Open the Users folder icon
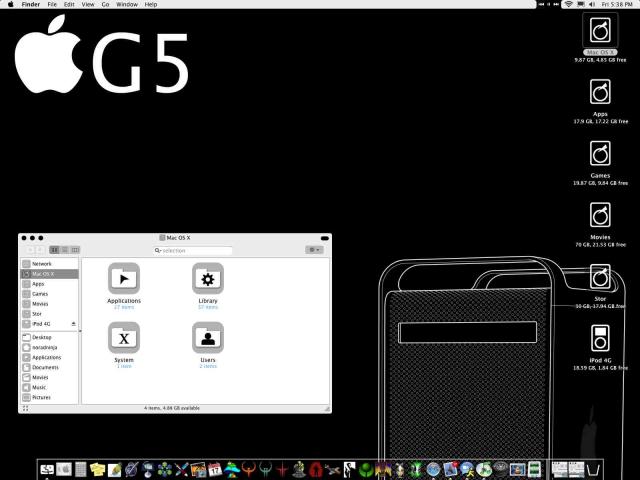Image resolution: width=640 pixels, height=480 pixels. [208, 338]
